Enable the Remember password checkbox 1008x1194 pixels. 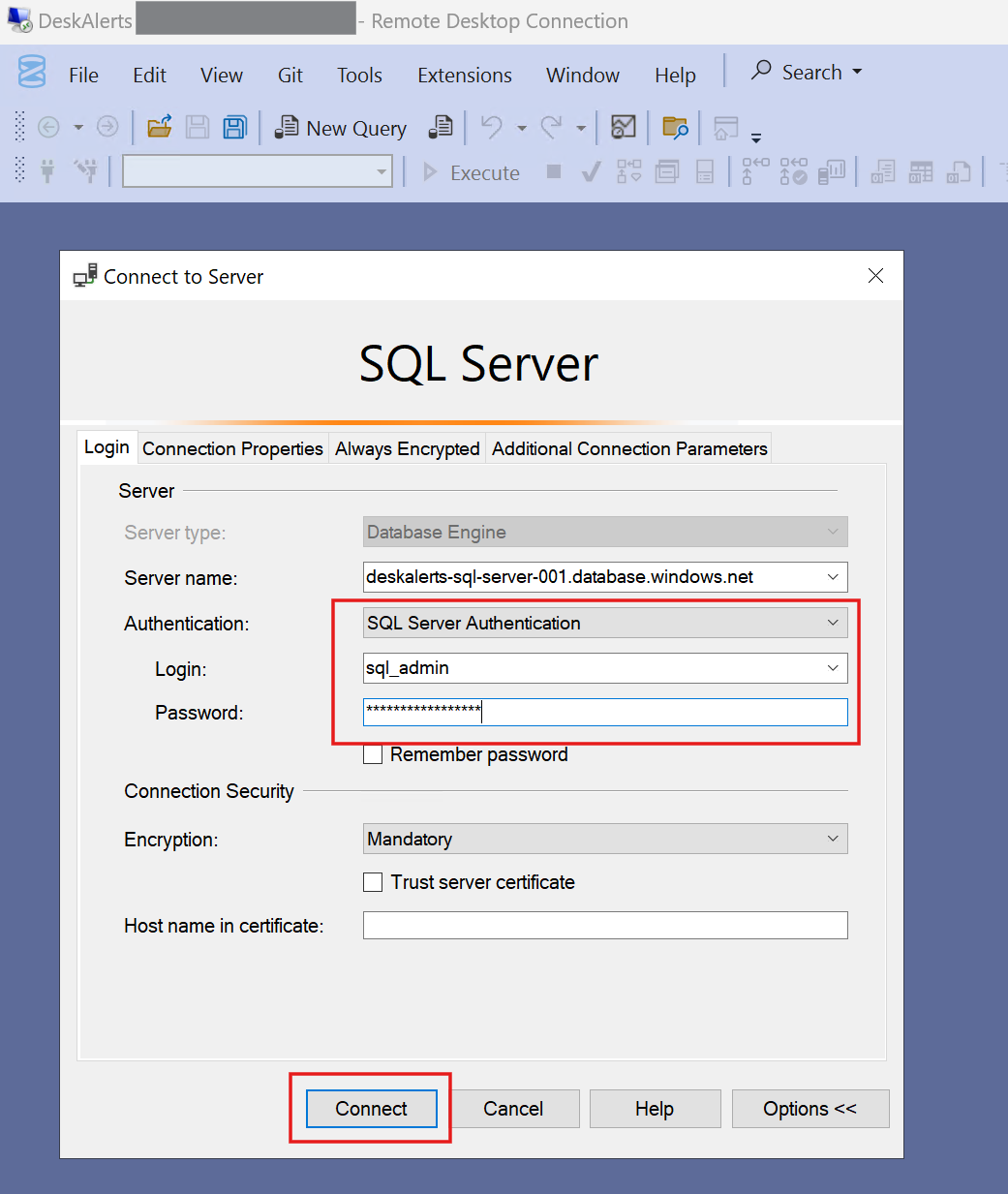tap(373, 754)
